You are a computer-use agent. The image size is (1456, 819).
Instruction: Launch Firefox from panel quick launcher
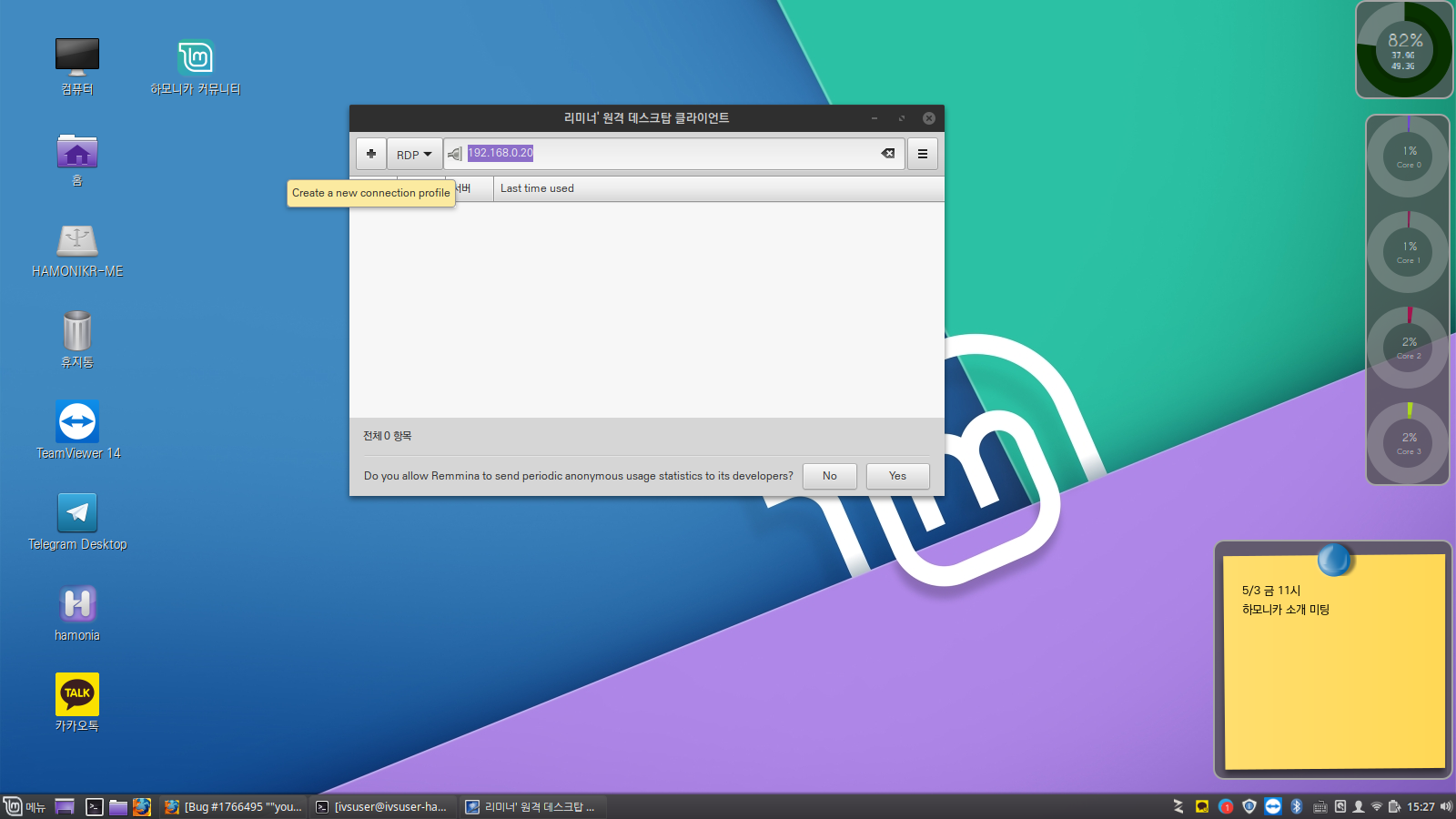pyautogui.click(x=142, y=807)
